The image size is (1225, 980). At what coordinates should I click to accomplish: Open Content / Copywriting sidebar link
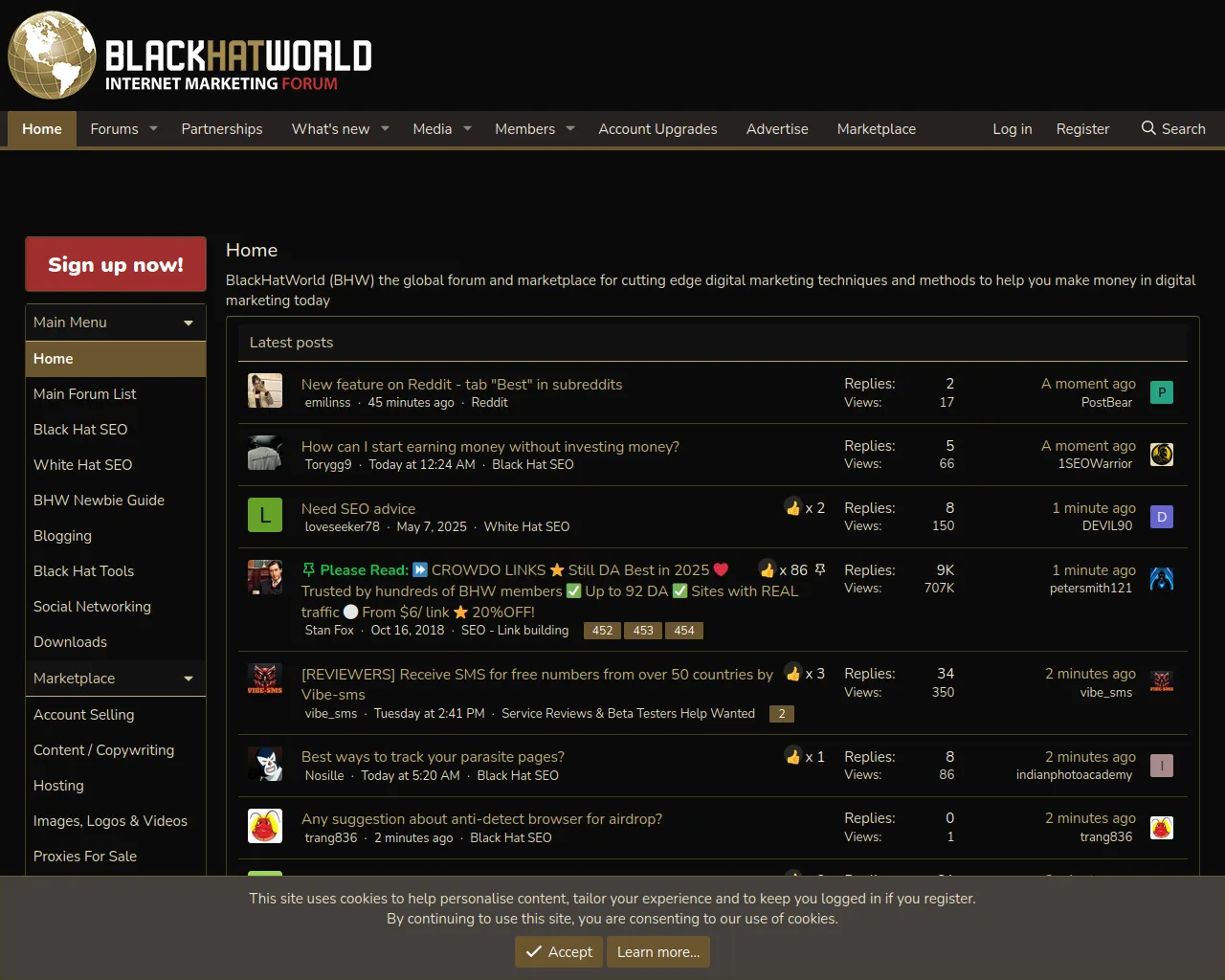(x=116, y=750)
